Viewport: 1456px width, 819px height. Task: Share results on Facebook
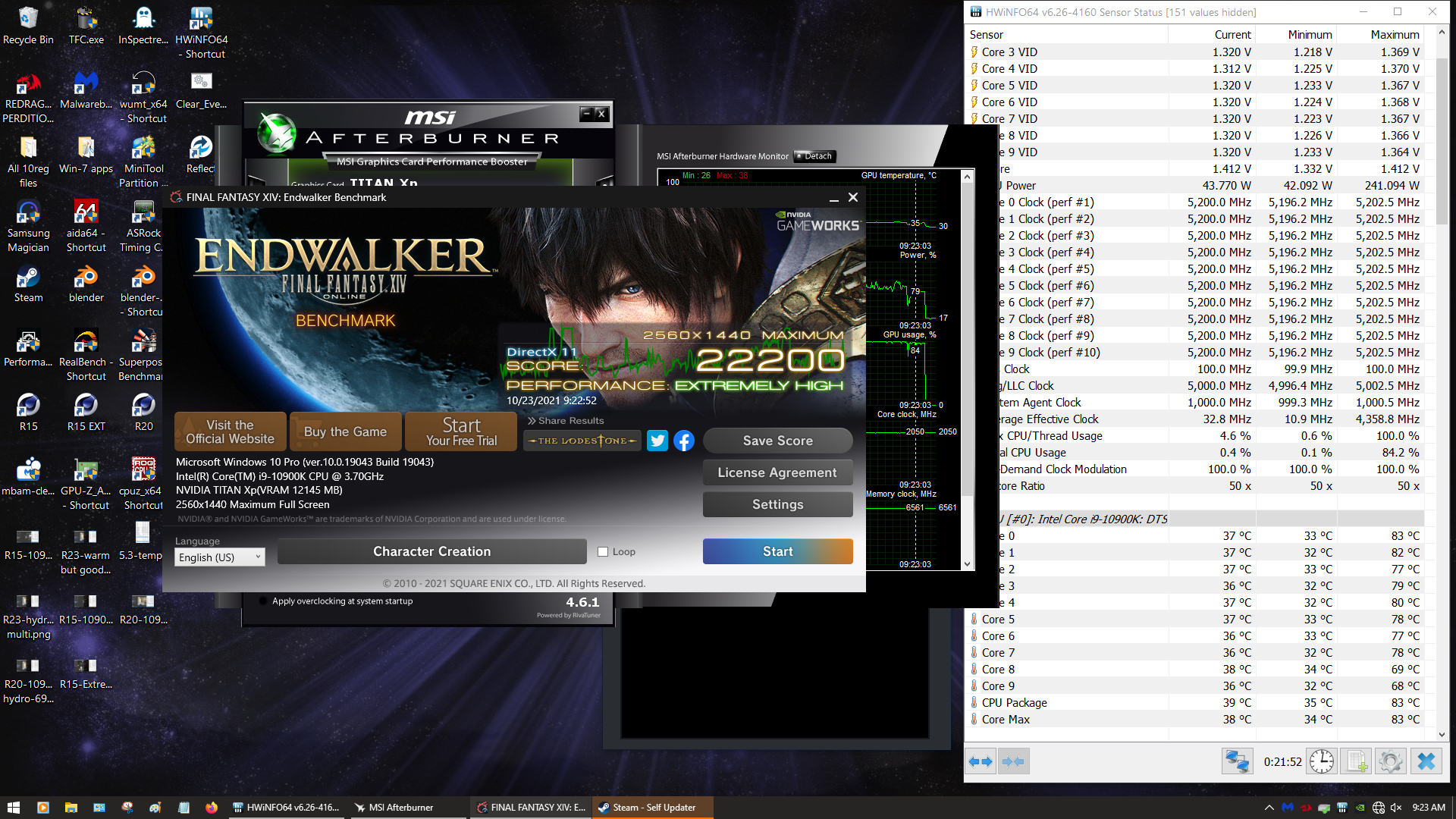(x=684, y=441)
